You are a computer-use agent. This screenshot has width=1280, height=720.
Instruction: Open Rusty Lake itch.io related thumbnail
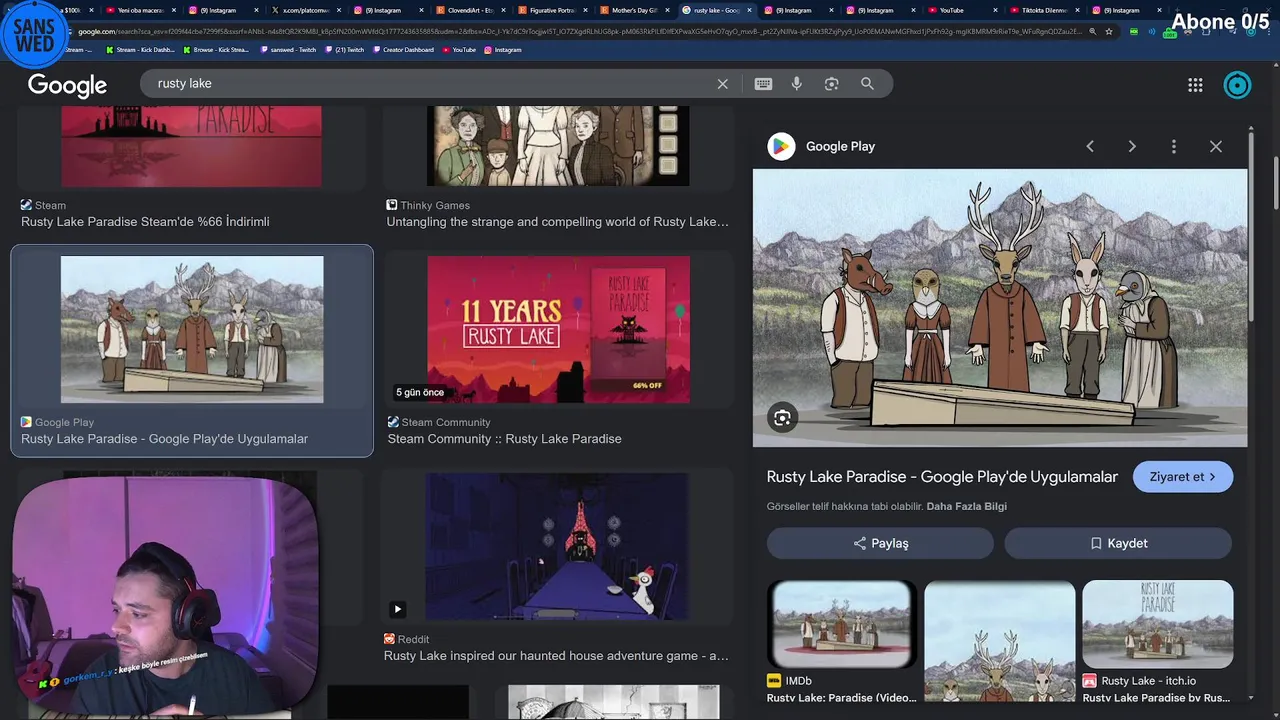pos(1157,624)
